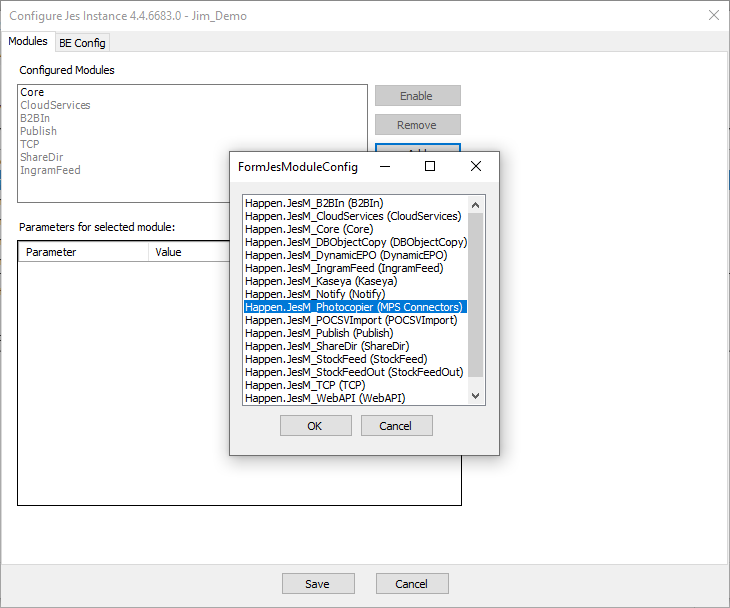This screenshot has height=608, width=730.
Task: Select ShareDir in Configured Modules list
Action: pyautogui.click(x=41, y=157)
